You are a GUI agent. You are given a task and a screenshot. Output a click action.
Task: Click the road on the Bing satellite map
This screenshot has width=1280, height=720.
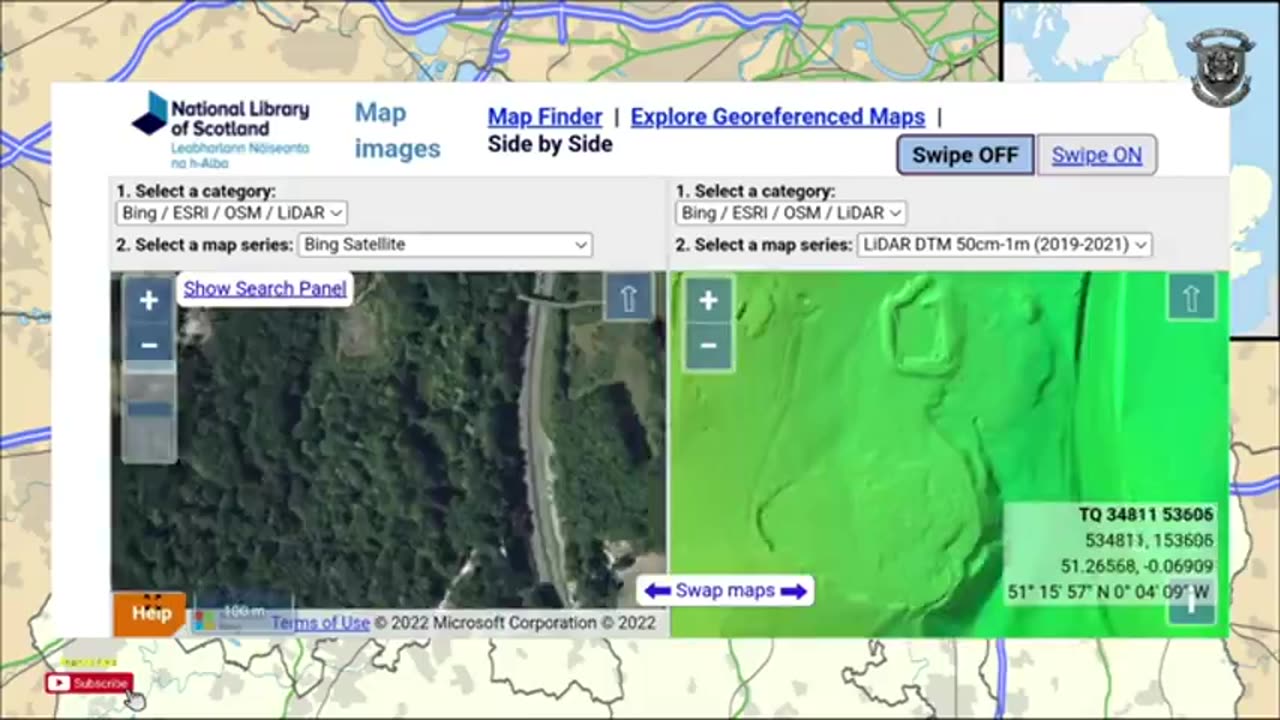point(541,440)
